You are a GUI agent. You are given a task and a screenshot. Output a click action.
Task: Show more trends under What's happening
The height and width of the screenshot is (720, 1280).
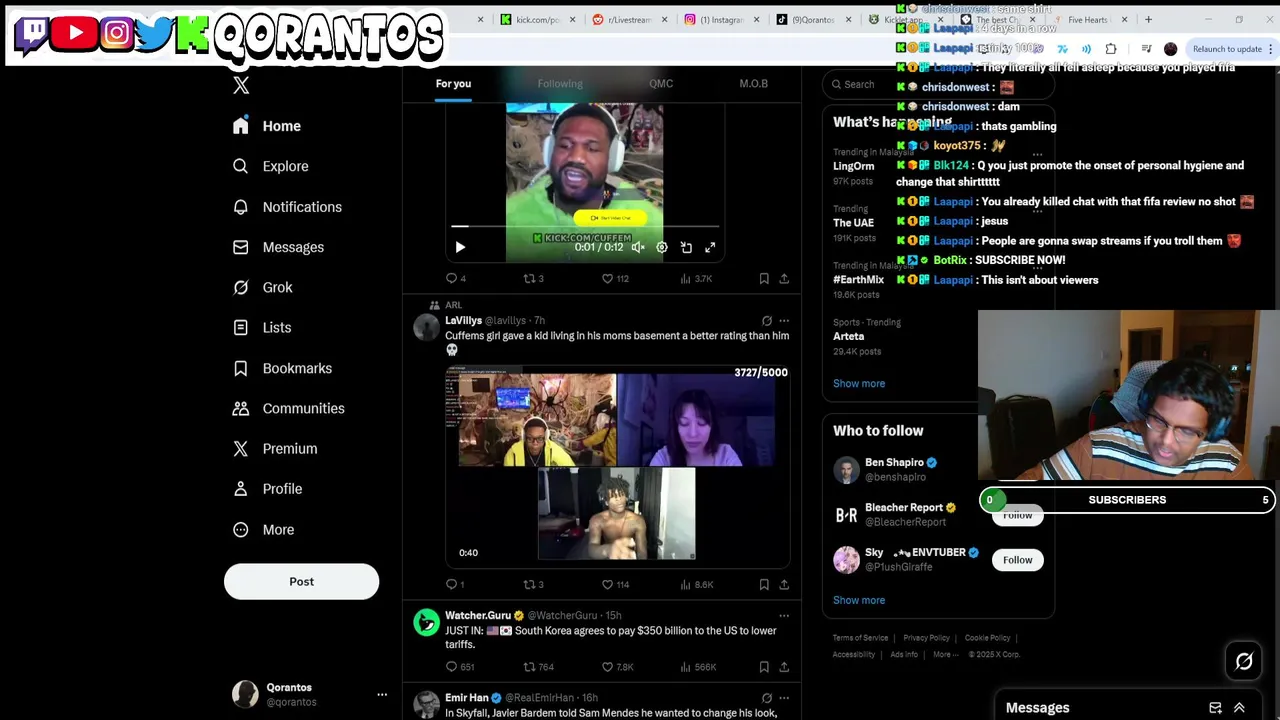point(859,383)
